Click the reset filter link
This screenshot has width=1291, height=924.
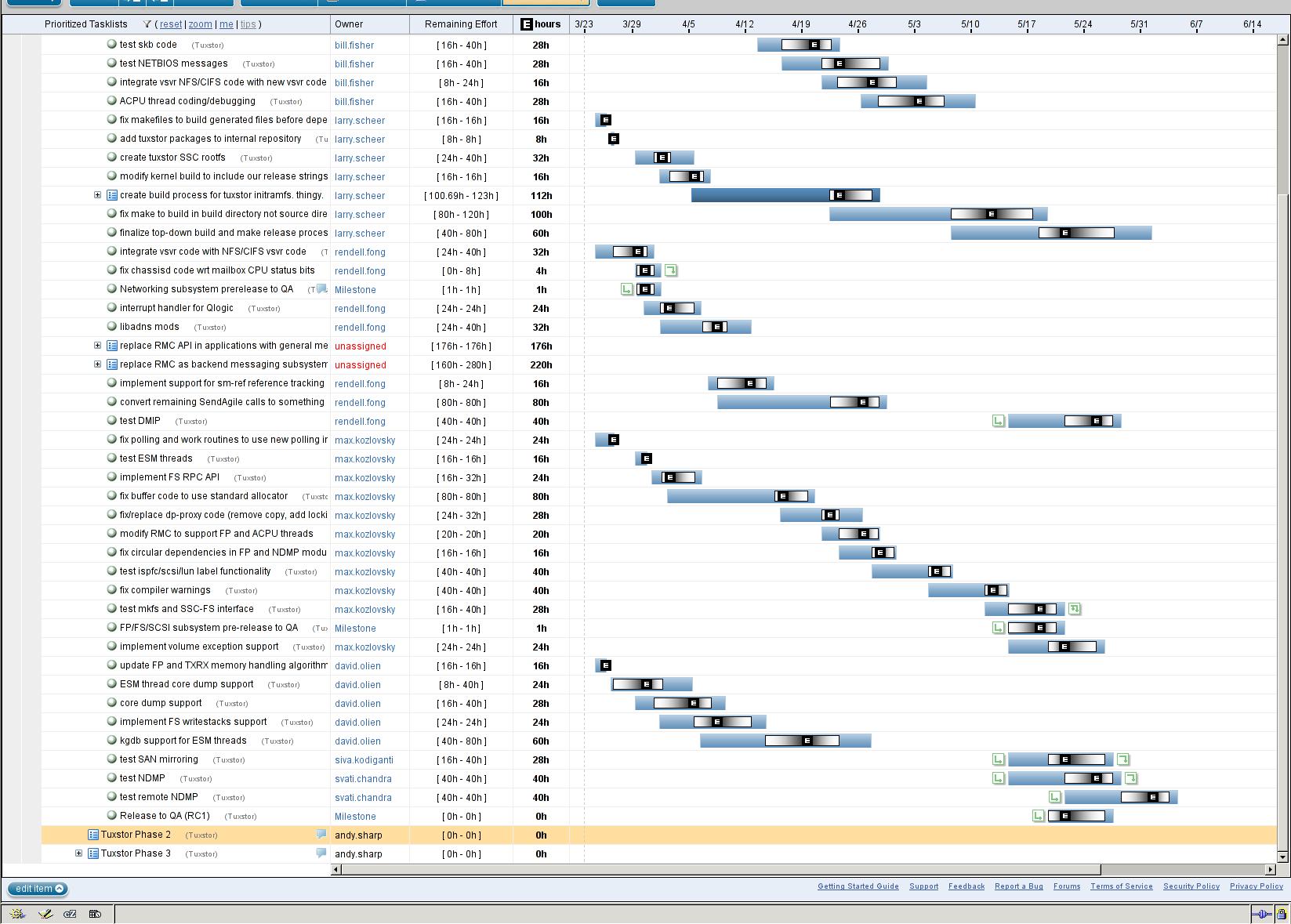(170, 24)
